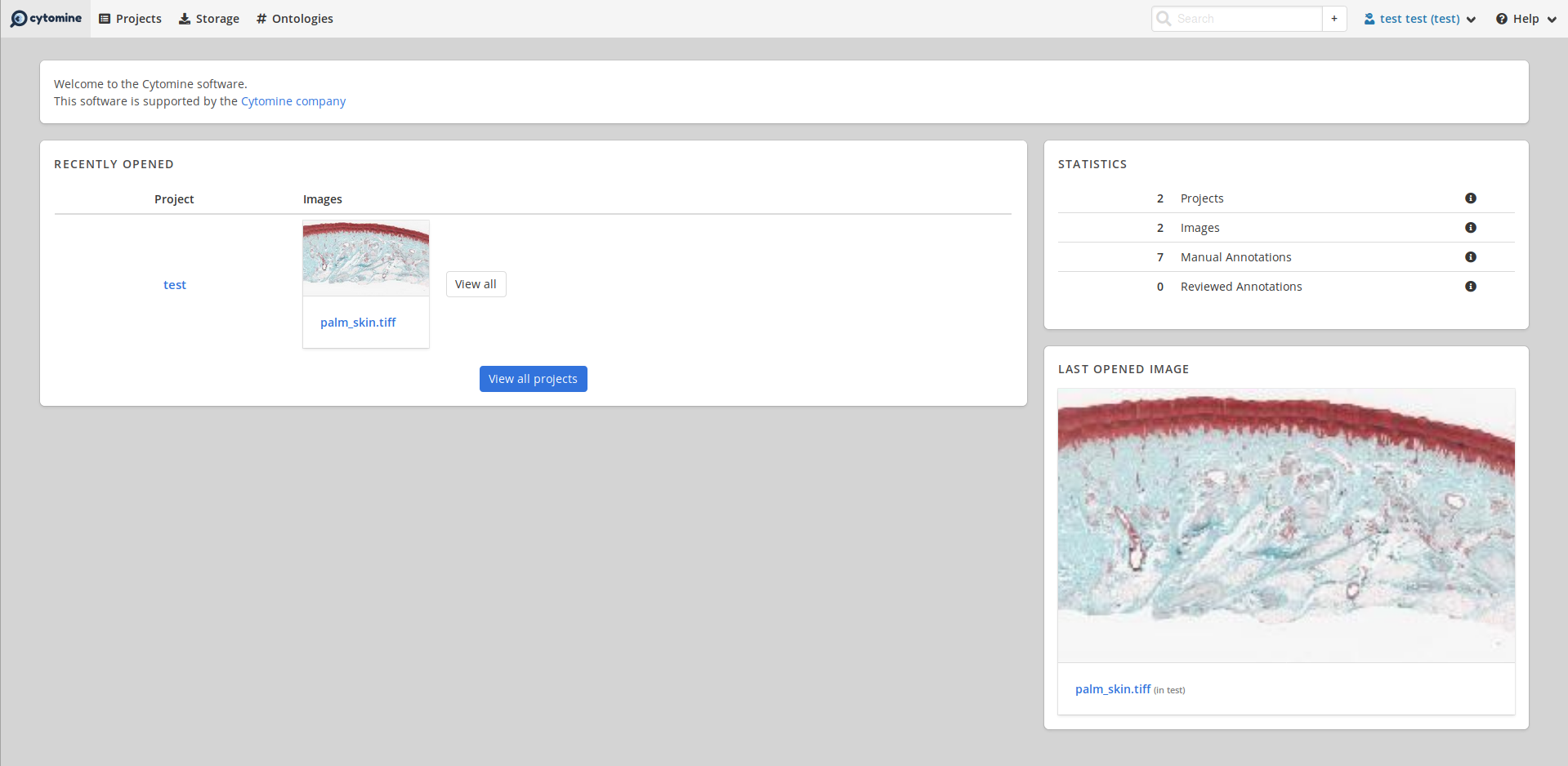Viewport: 1568px width, 766px height.
Task: Open the palm_skin.tiff thumbnail in Recently Opened
Action: (x=365, y=257)
